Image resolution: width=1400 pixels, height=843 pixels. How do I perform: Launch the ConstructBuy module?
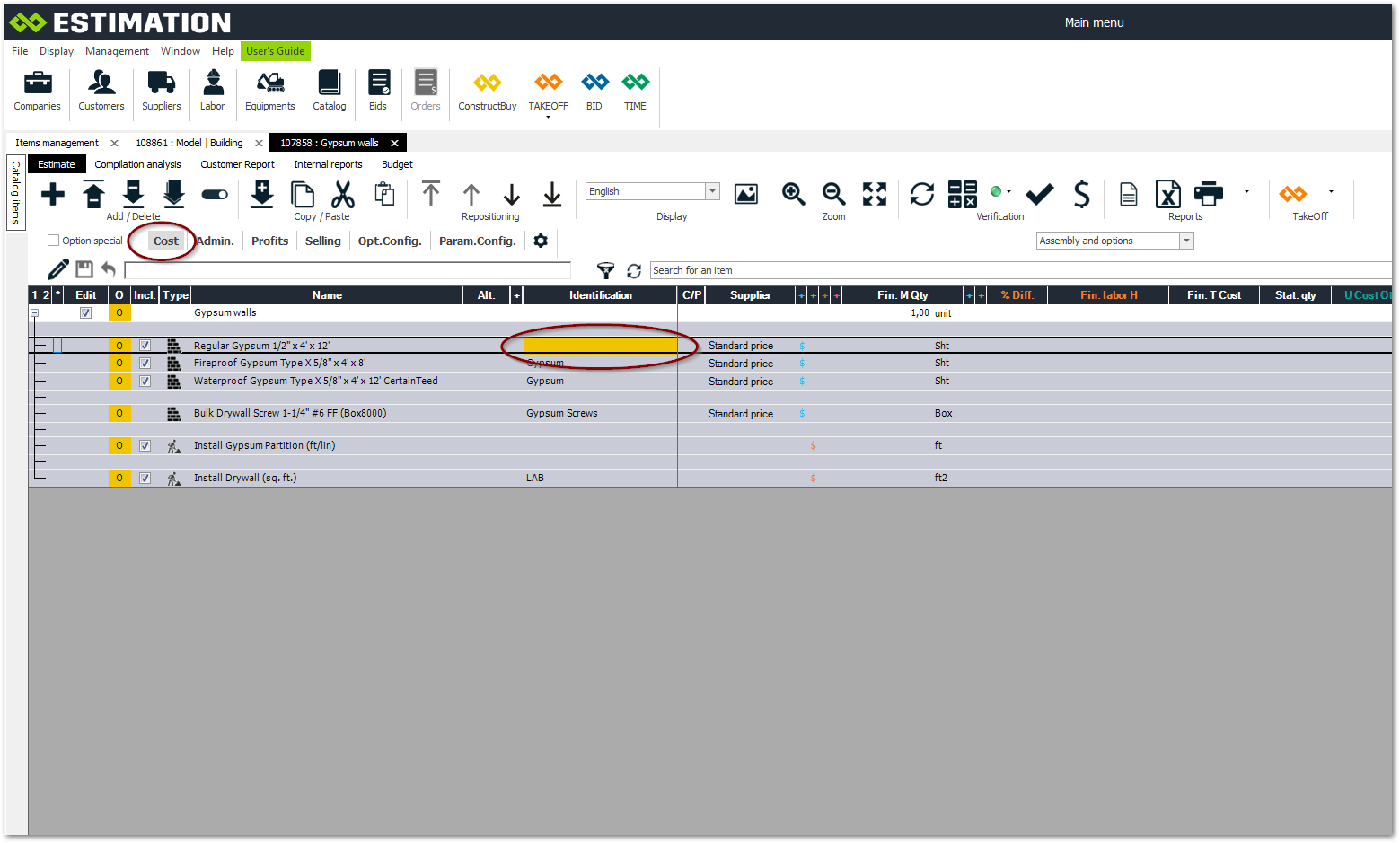[487, 91]
